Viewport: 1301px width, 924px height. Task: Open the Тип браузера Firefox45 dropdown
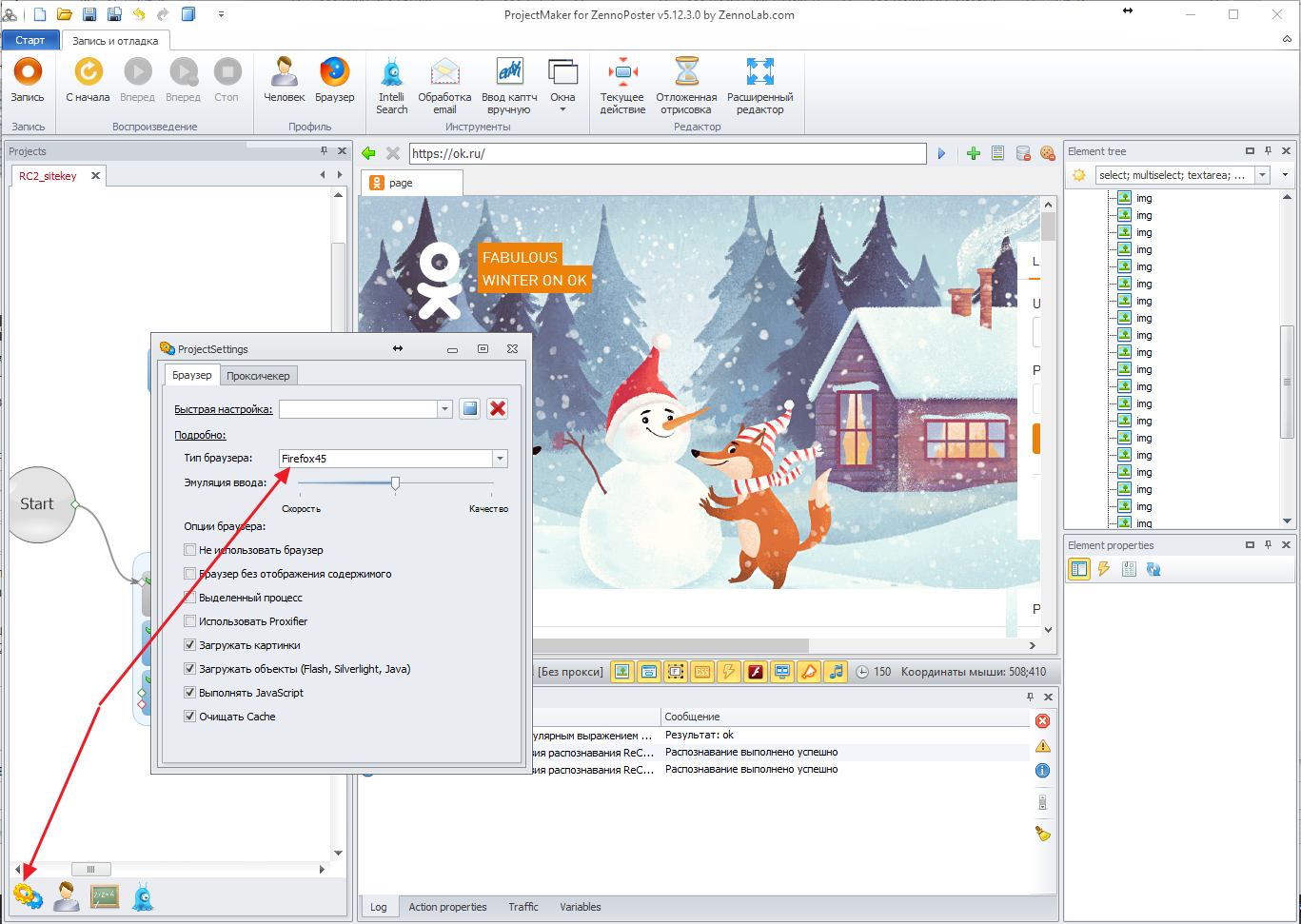click(500, 459)
